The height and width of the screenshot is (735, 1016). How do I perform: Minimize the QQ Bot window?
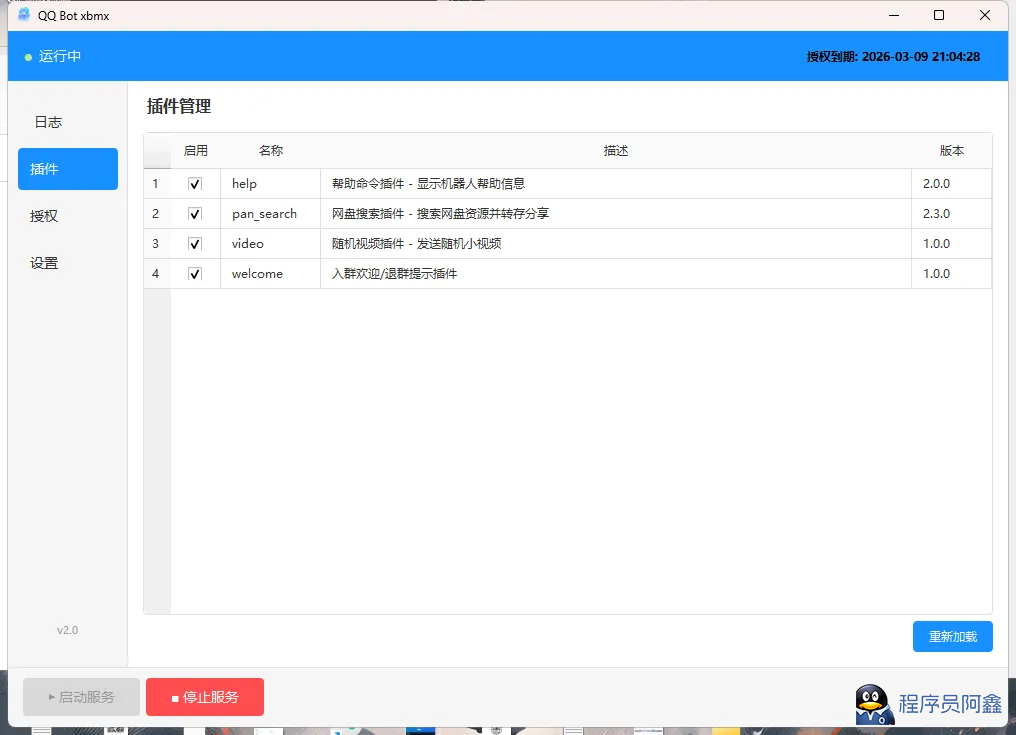[x=892, y=15]
